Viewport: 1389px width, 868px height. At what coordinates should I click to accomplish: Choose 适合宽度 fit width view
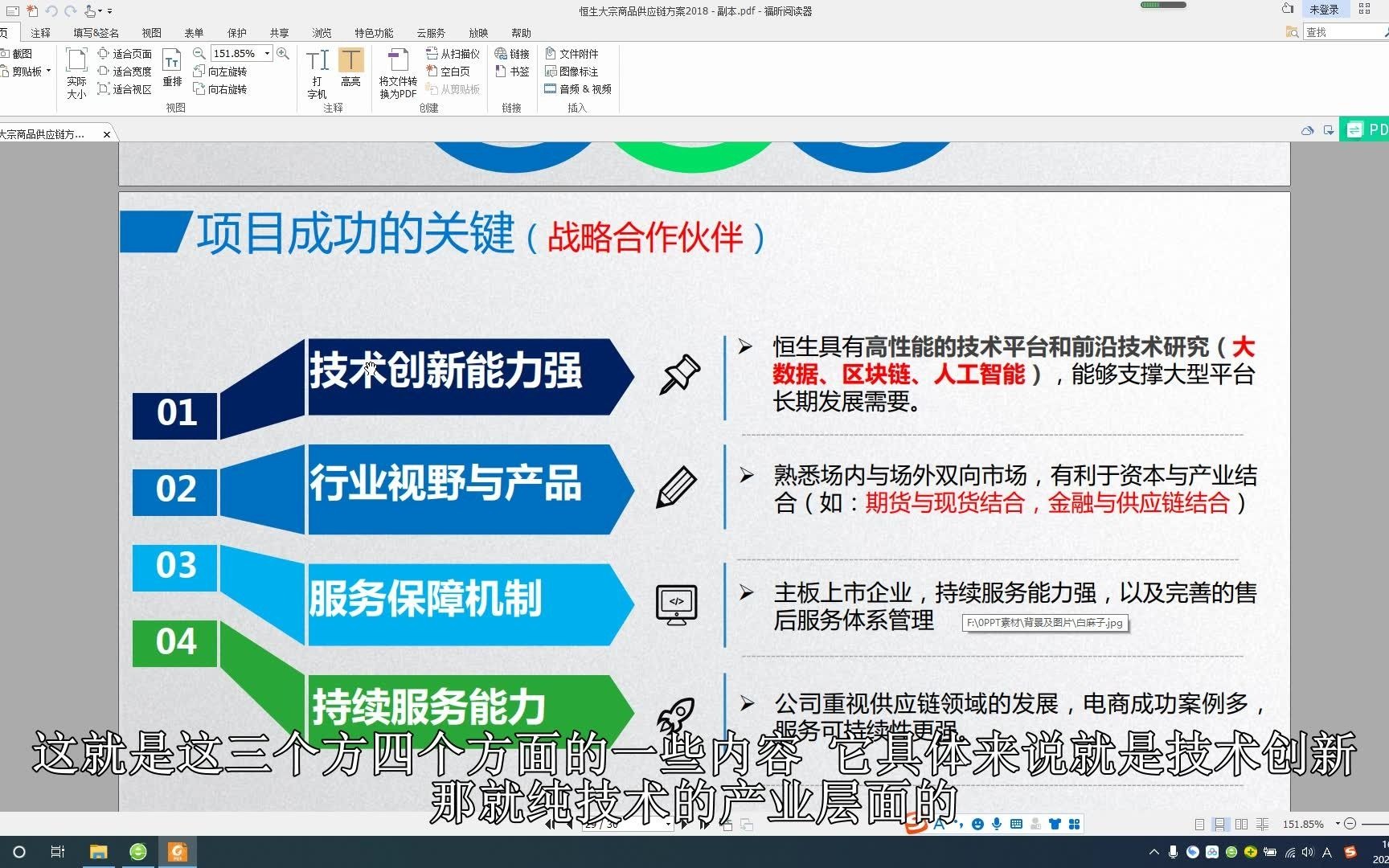tap(125, 72)
